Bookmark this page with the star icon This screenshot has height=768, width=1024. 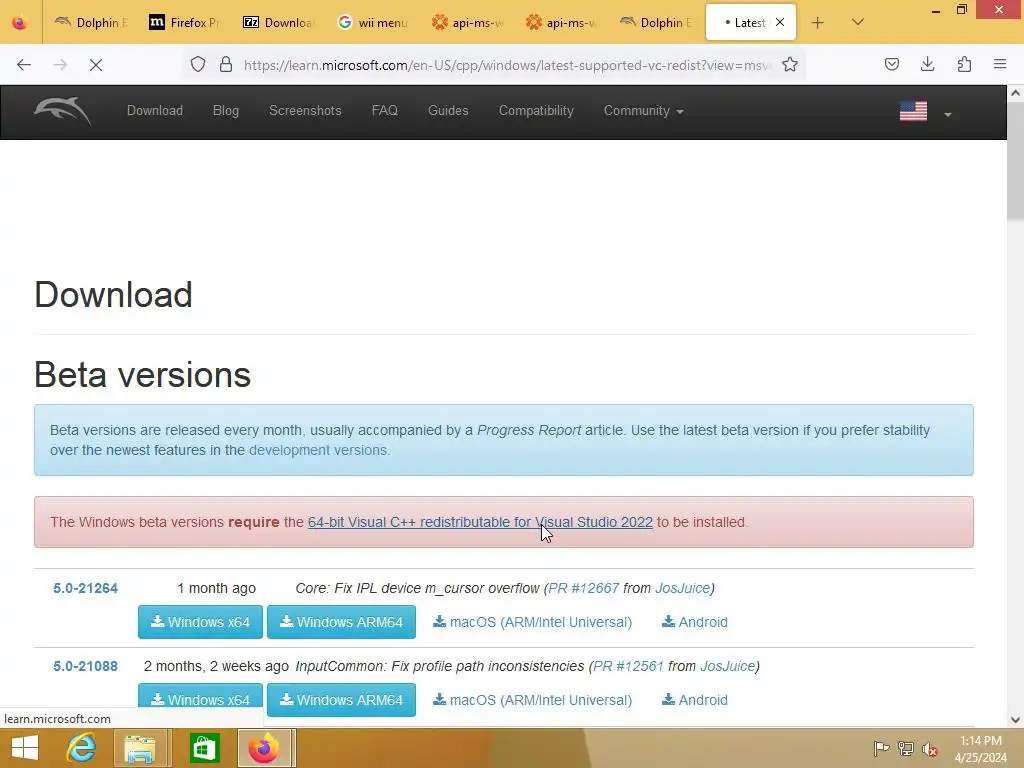point(790,65)
